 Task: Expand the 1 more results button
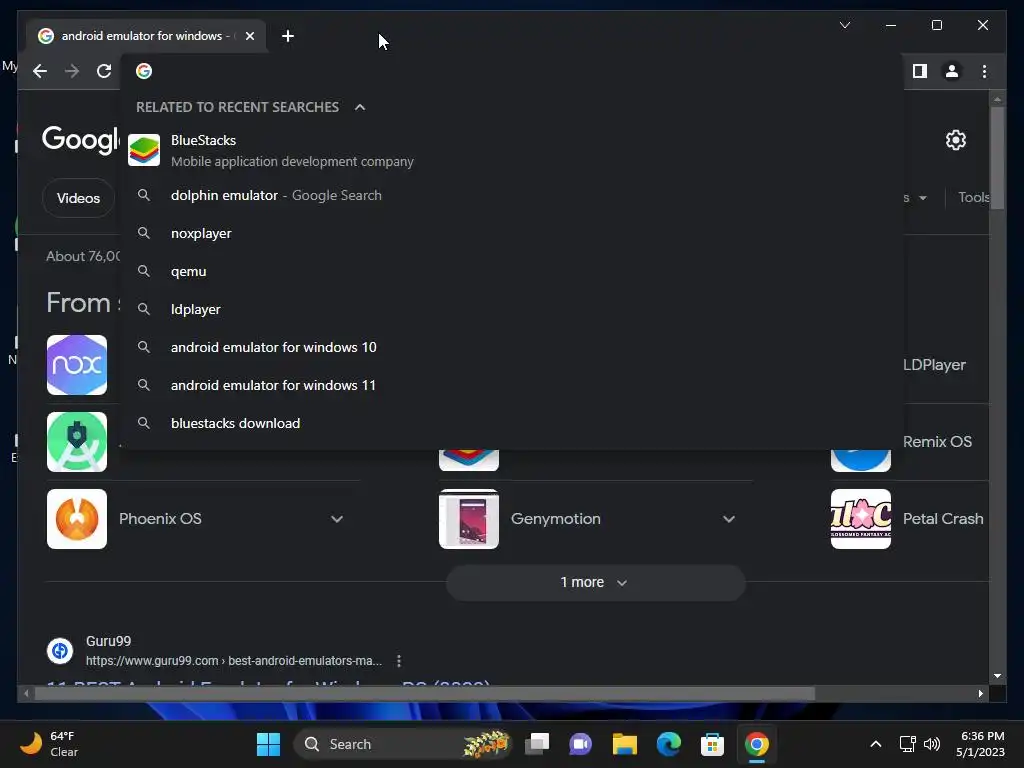tap(596, 583)
